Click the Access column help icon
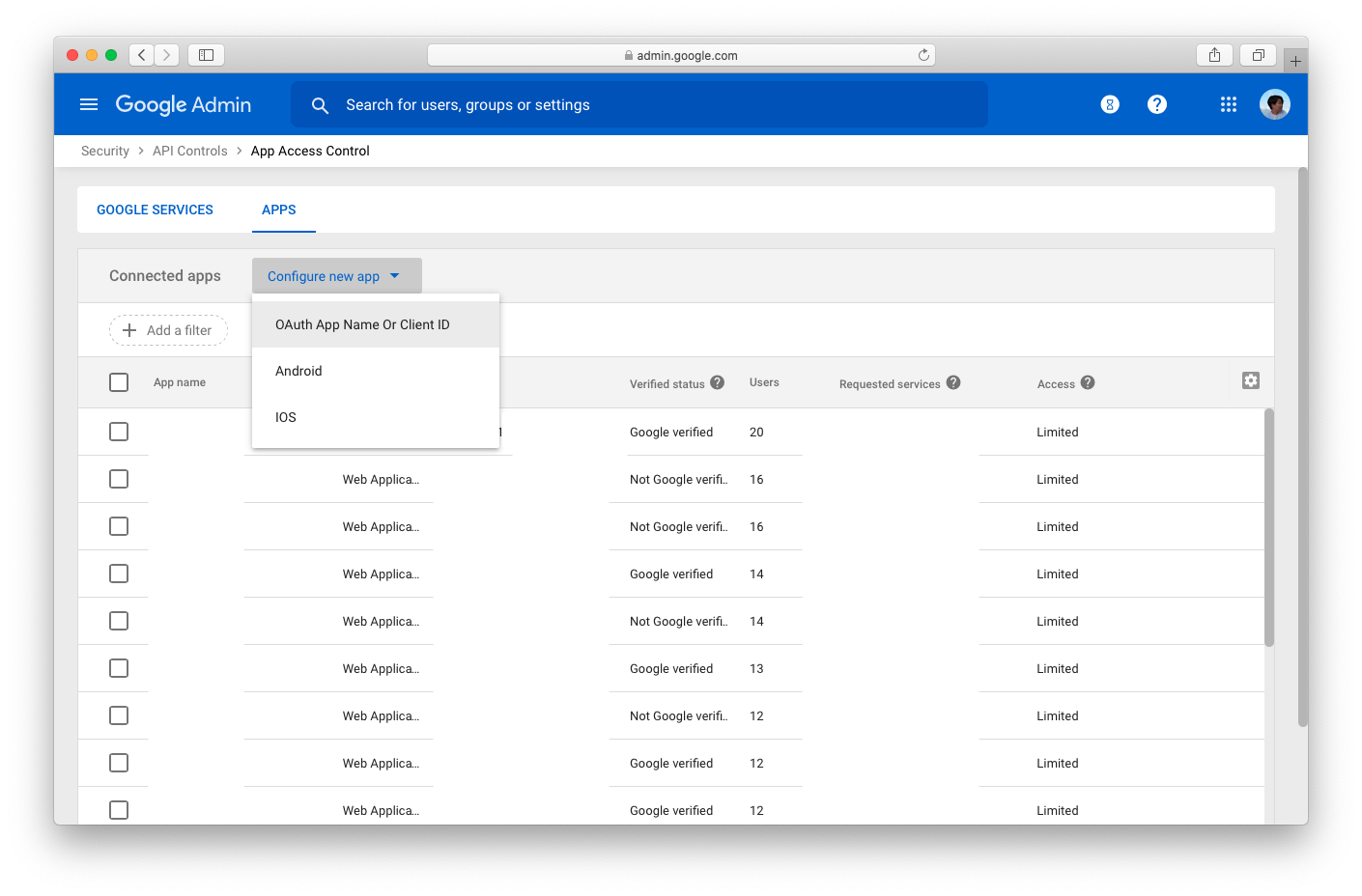 pos(1088,382)
